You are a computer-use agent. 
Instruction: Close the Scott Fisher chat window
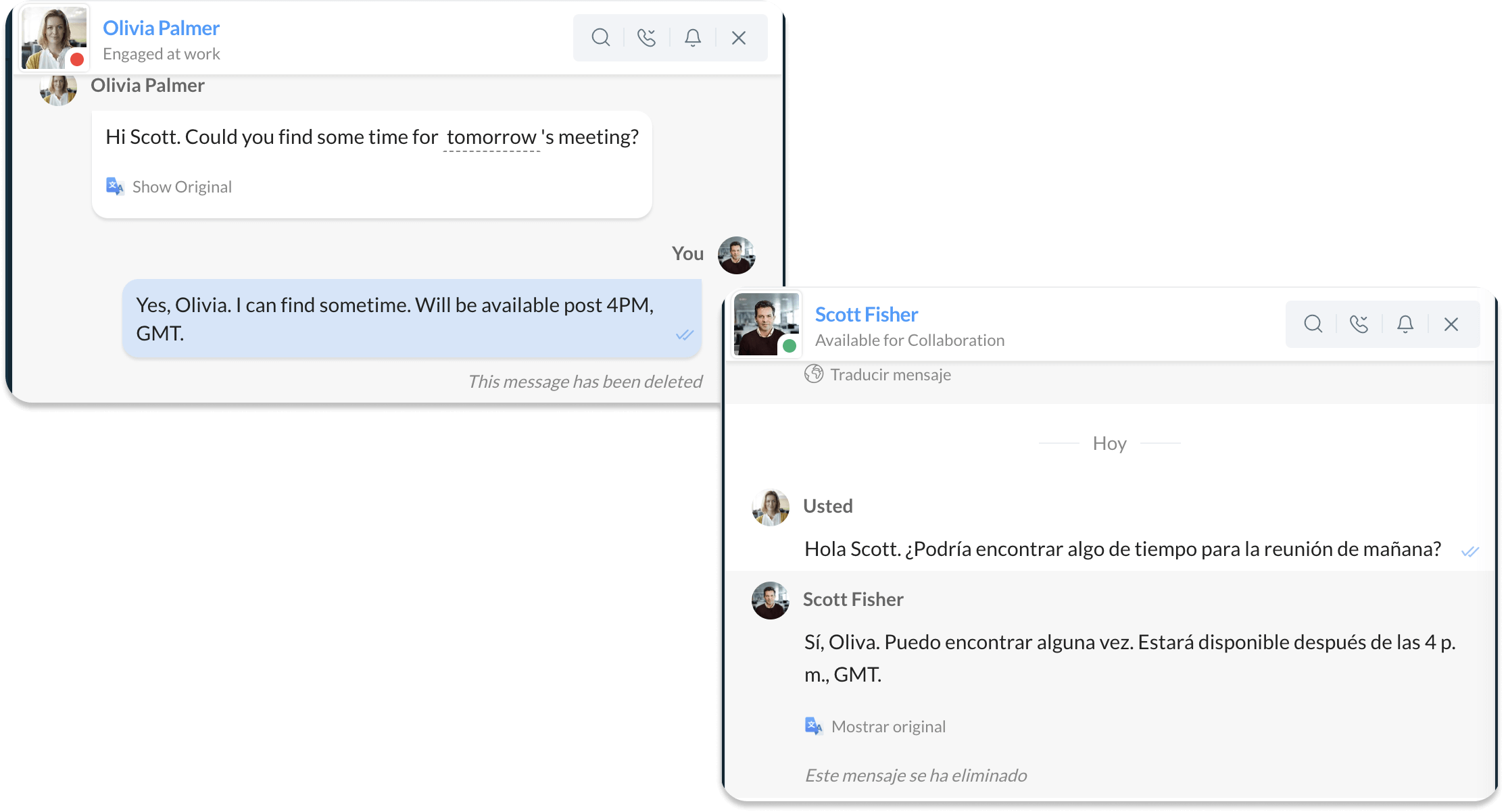[1451, 324]
